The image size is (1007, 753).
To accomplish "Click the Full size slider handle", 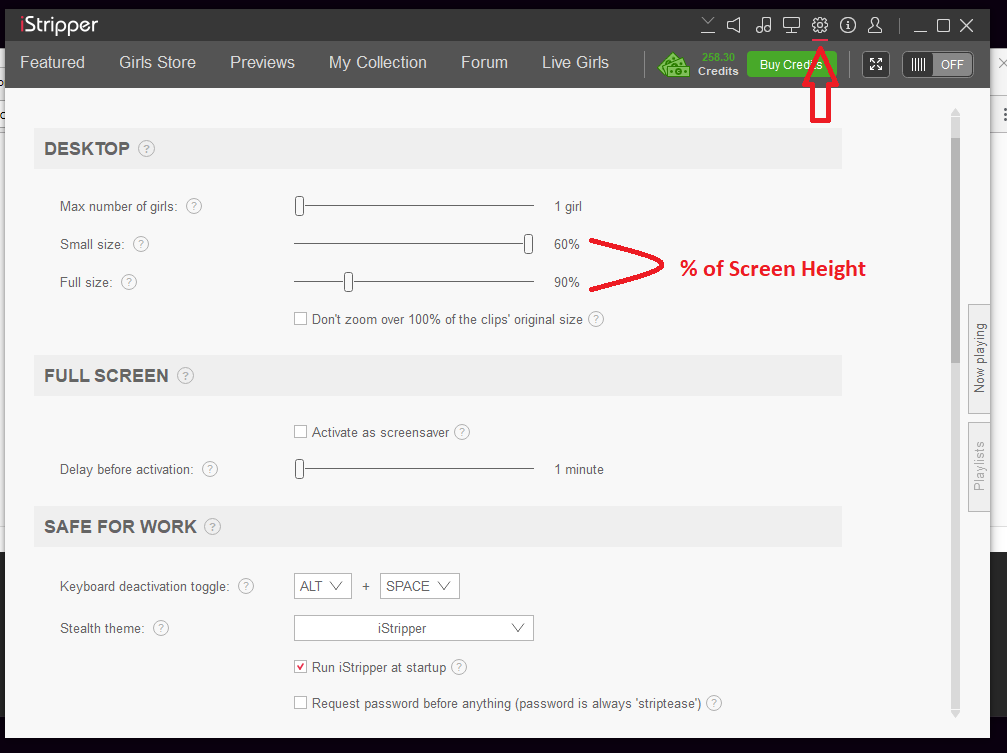I will click(348, 282).
